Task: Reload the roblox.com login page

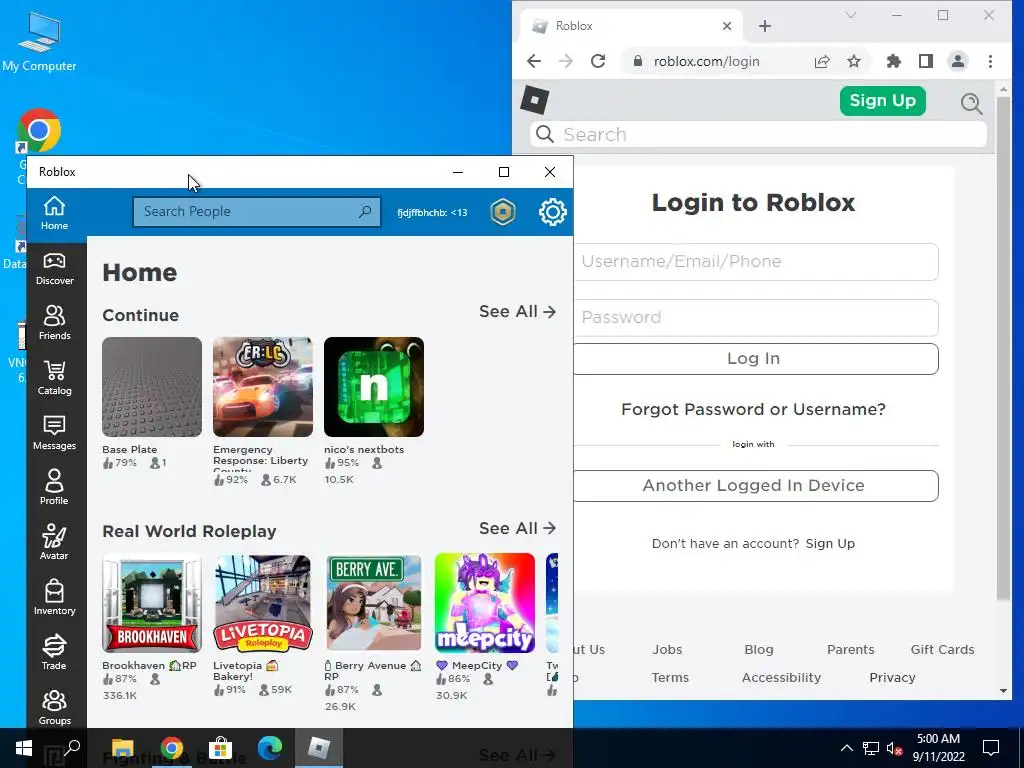Action: coord(598,61)
